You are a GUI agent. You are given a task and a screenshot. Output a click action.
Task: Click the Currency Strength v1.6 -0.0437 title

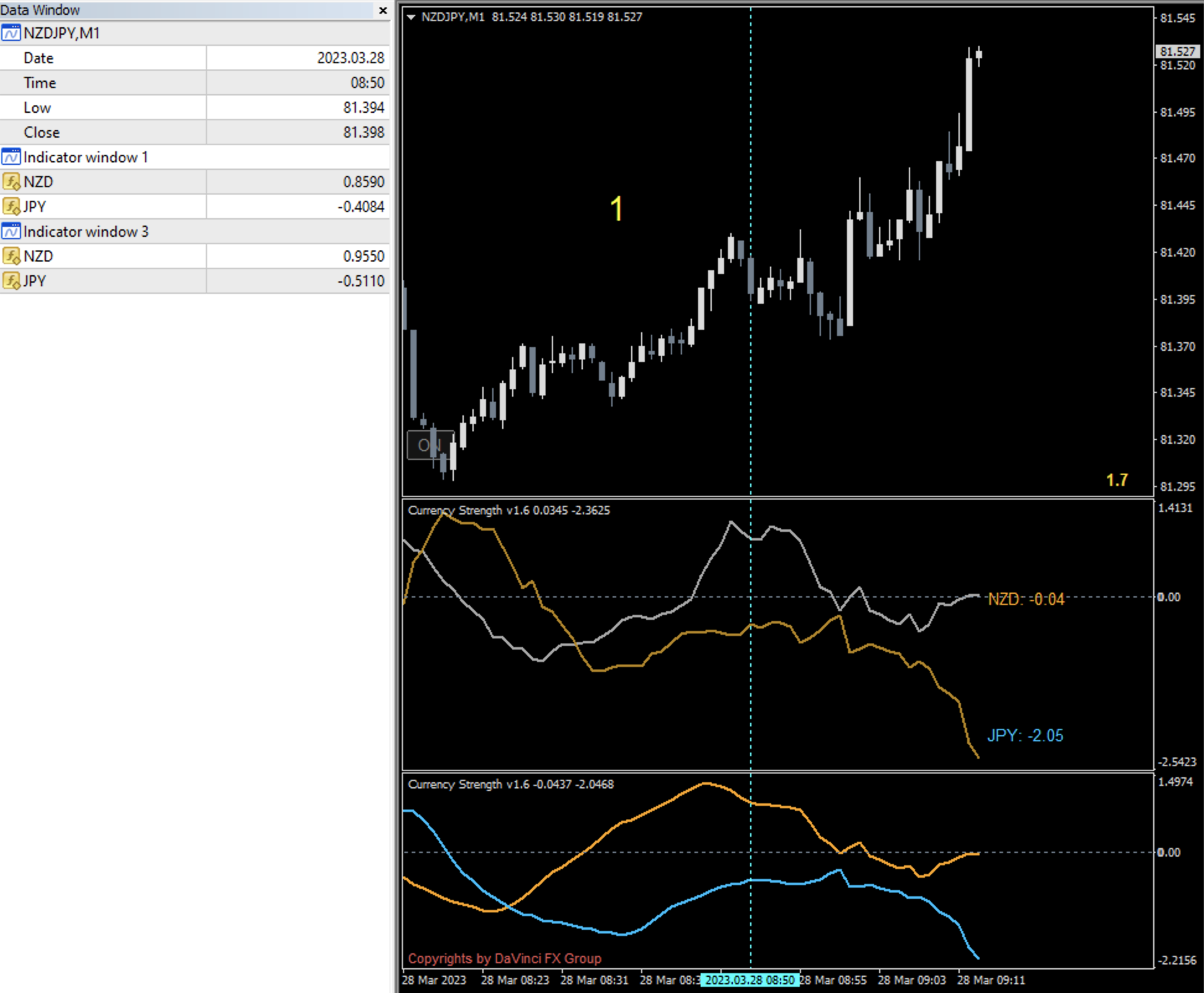click(x=510, y=784)
